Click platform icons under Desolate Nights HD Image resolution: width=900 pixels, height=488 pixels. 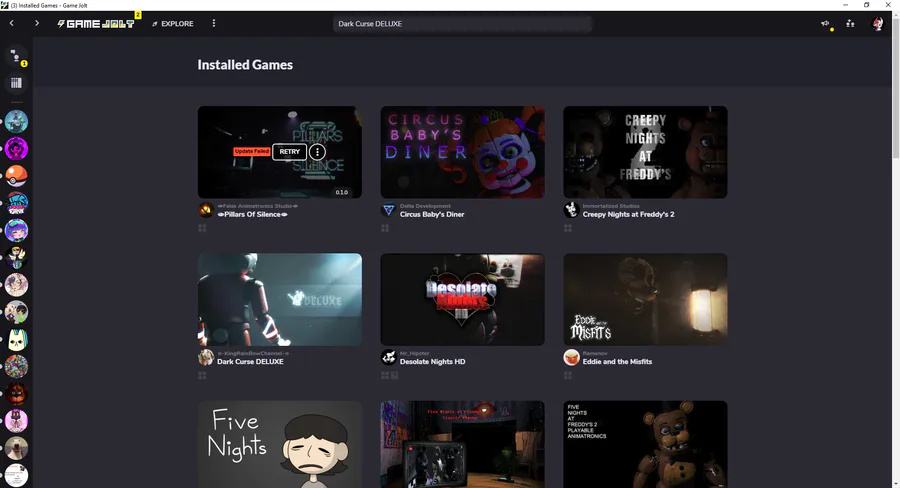coord(390,375)
